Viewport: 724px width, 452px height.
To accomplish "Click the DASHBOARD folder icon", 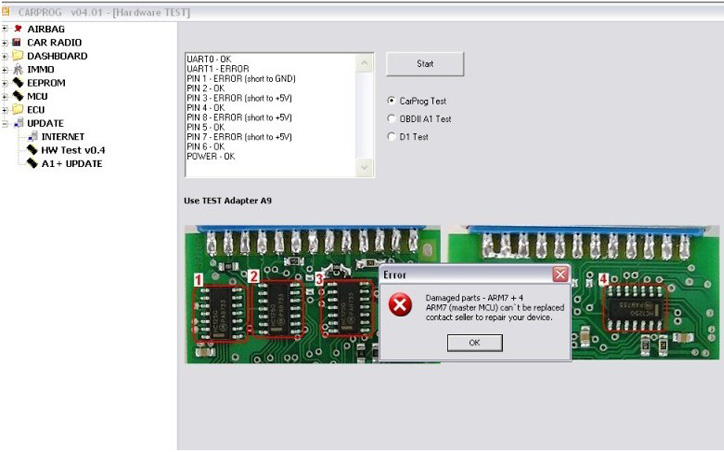I will point(18,55).
